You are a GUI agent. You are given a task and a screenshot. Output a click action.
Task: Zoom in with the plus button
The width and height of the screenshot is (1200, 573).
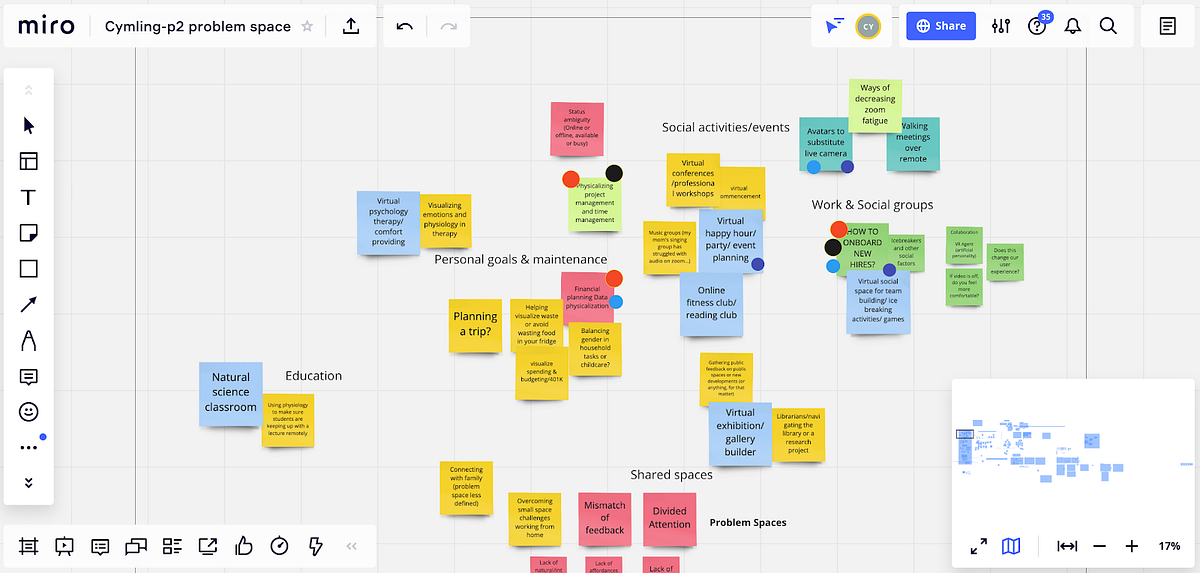[x=1131, y=546]
